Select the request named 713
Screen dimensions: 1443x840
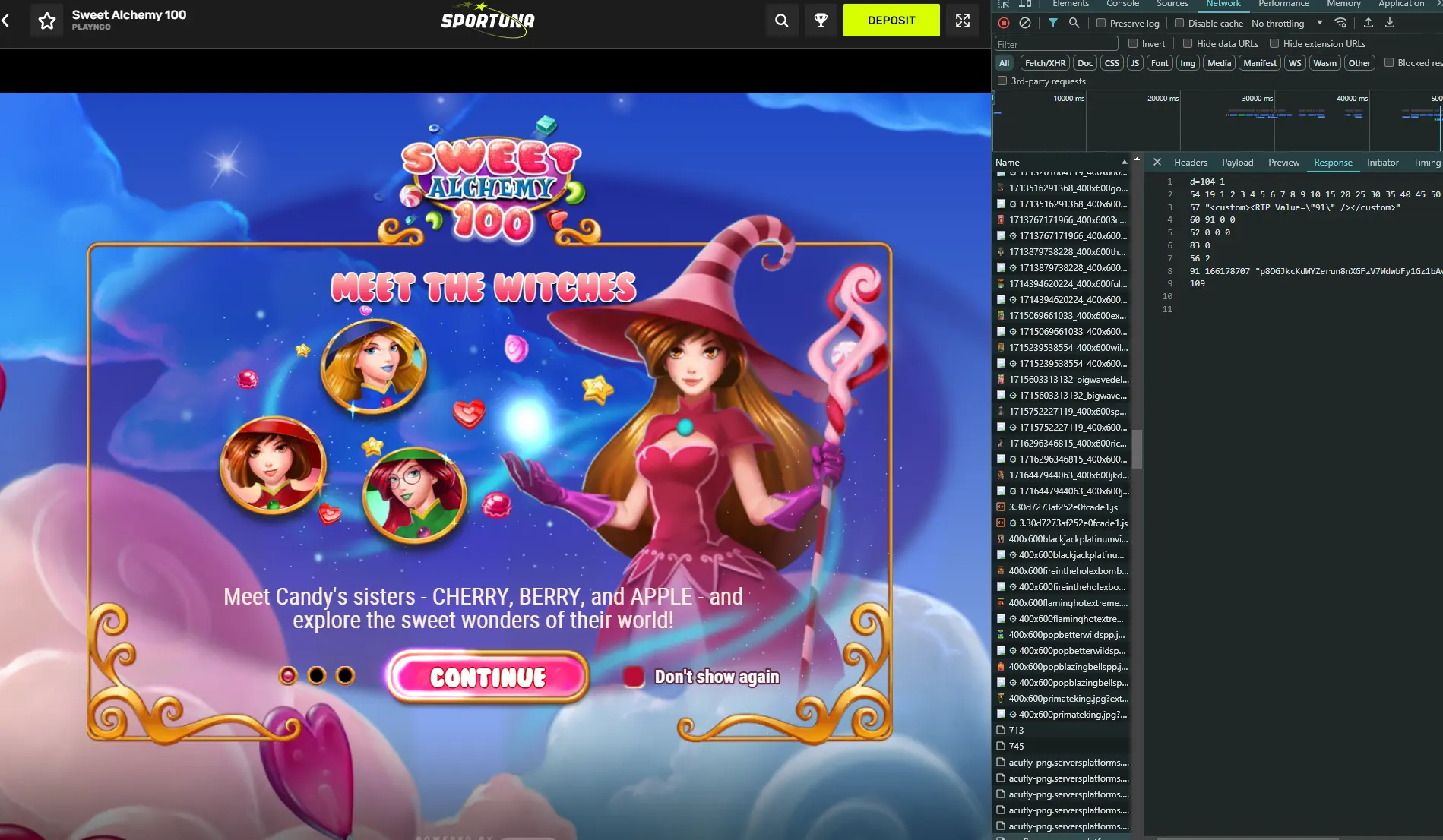point(1062,730)
